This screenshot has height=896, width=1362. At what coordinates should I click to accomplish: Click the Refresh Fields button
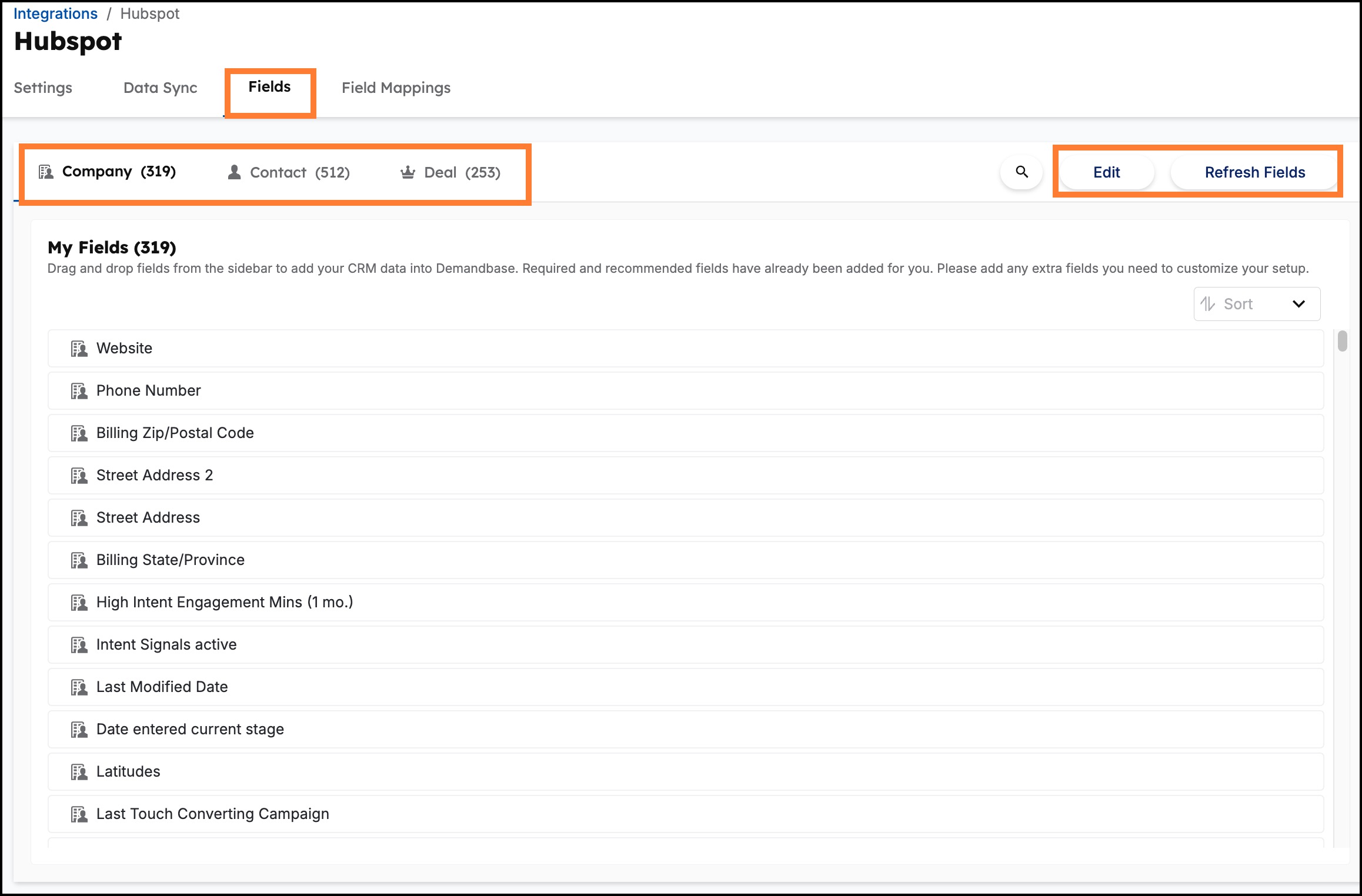tap(1254, 172)
